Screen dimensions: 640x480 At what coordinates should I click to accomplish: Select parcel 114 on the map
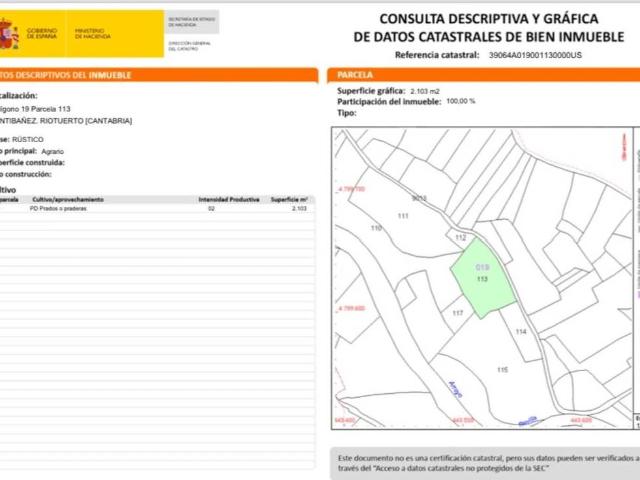coord(520,331)
